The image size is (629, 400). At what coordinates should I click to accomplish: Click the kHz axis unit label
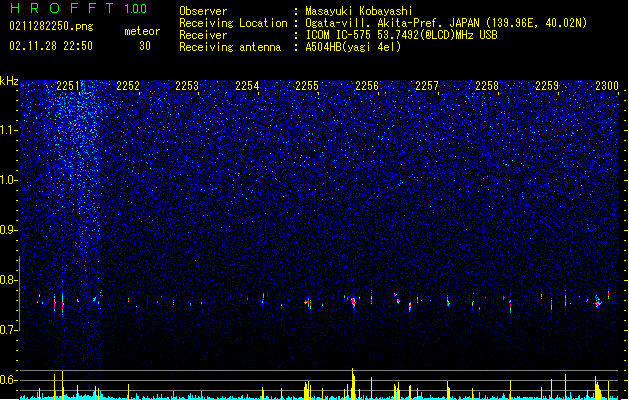click(9, 81)
